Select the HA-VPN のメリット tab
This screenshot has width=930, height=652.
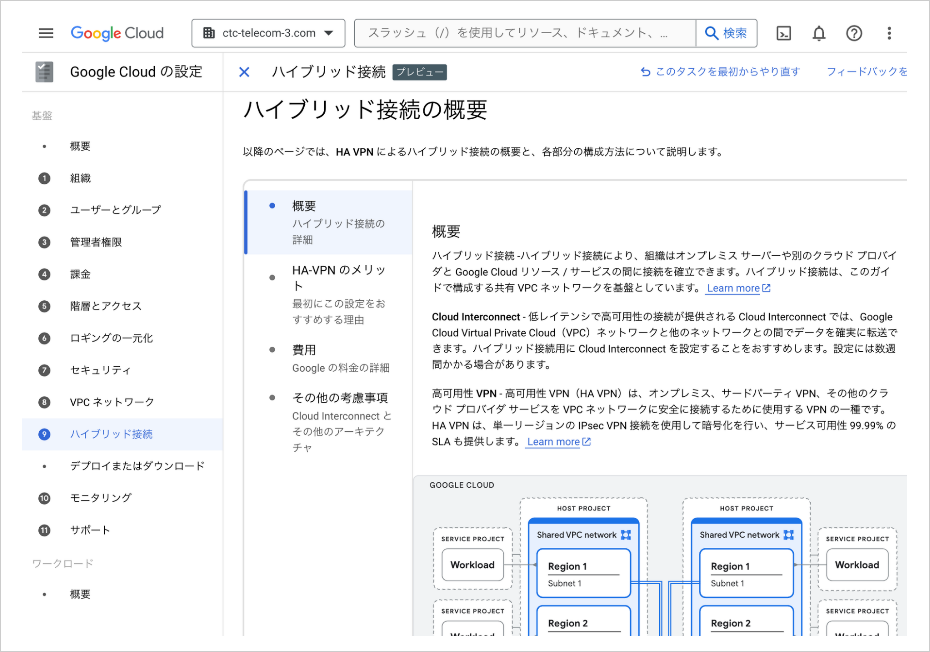tap(329, 294)
